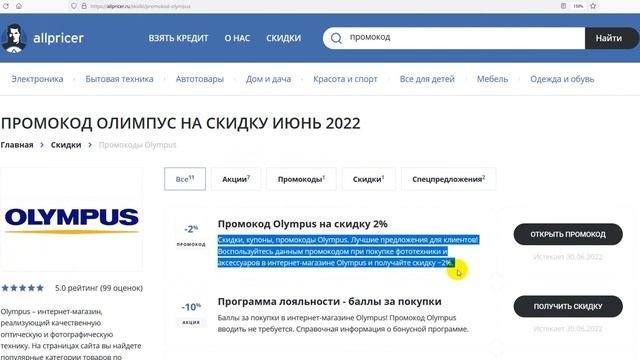Click the -10% акция badge
Screen dimensions: 640x360
[x=191, y=313]
